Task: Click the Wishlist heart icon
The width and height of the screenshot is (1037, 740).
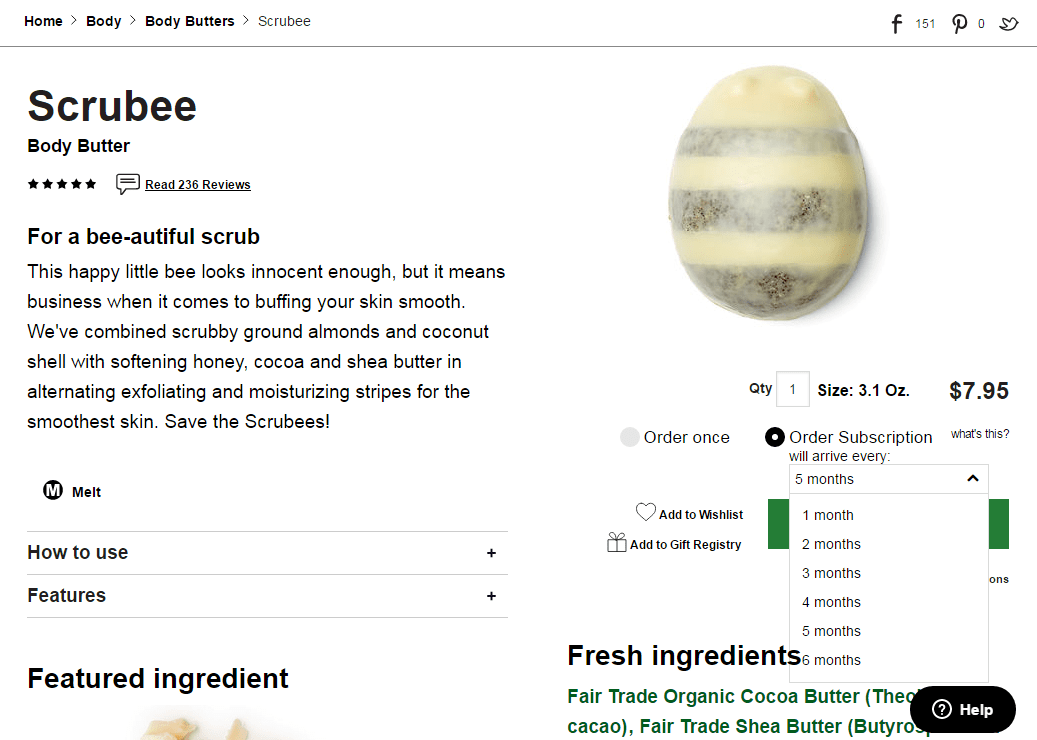Action: [646, 513]
